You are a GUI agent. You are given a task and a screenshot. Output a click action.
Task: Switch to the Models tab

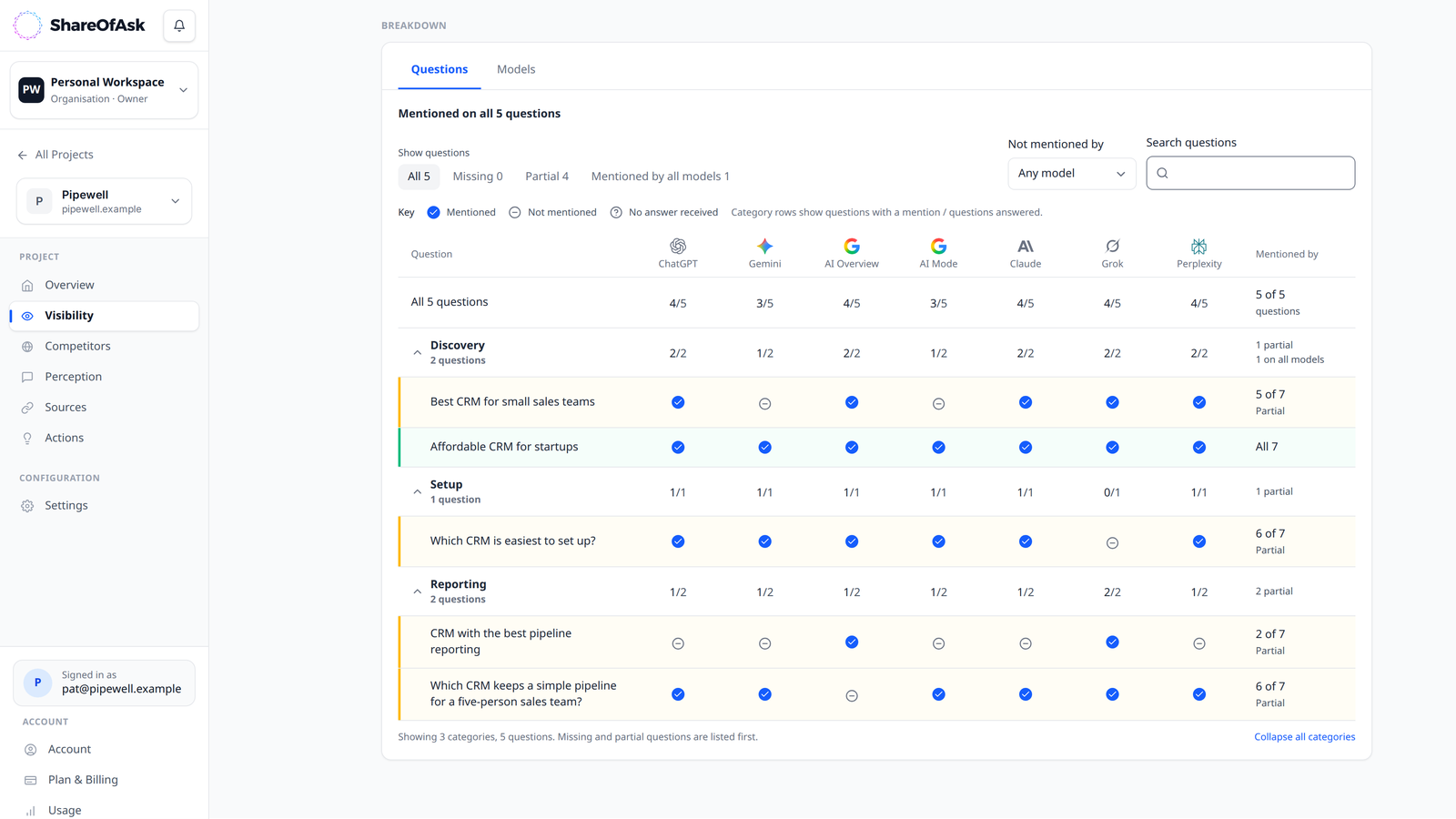(516, 69)
